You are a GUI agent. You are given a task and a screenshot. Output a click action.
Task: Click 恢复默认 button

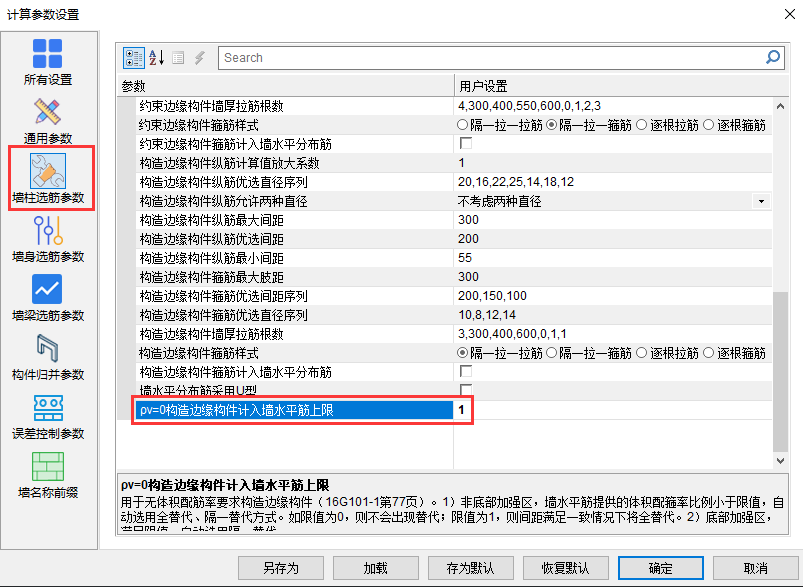565,568
